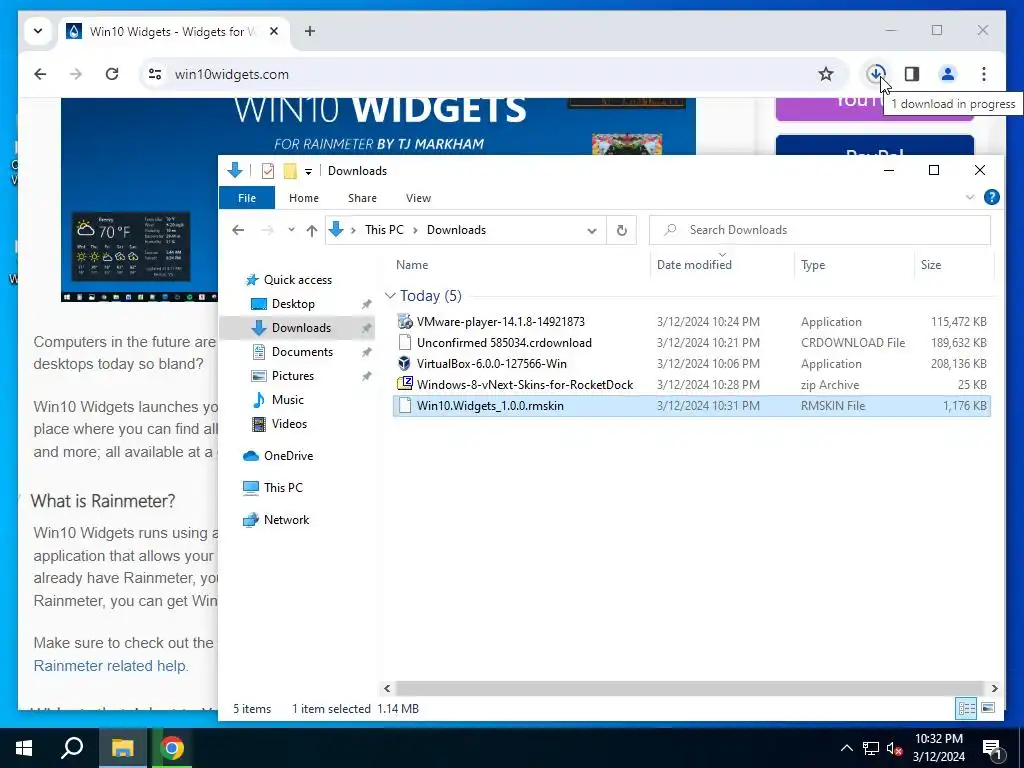This screenshot has width=1024, height=768.
Task: Go forward in Chrome browser
Action: point(76,74)
